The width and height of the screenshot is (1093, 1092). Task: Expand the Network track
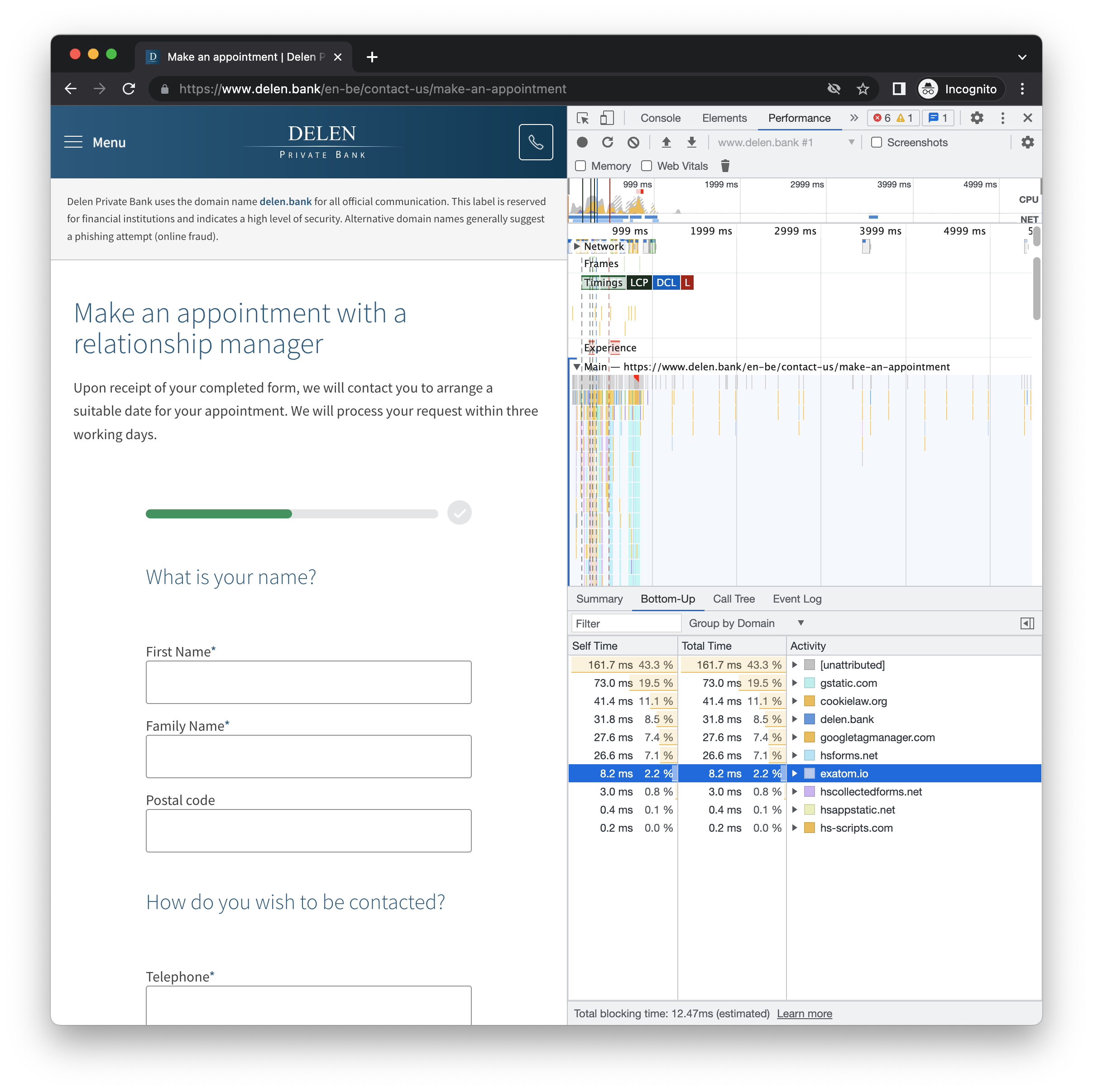576,246
